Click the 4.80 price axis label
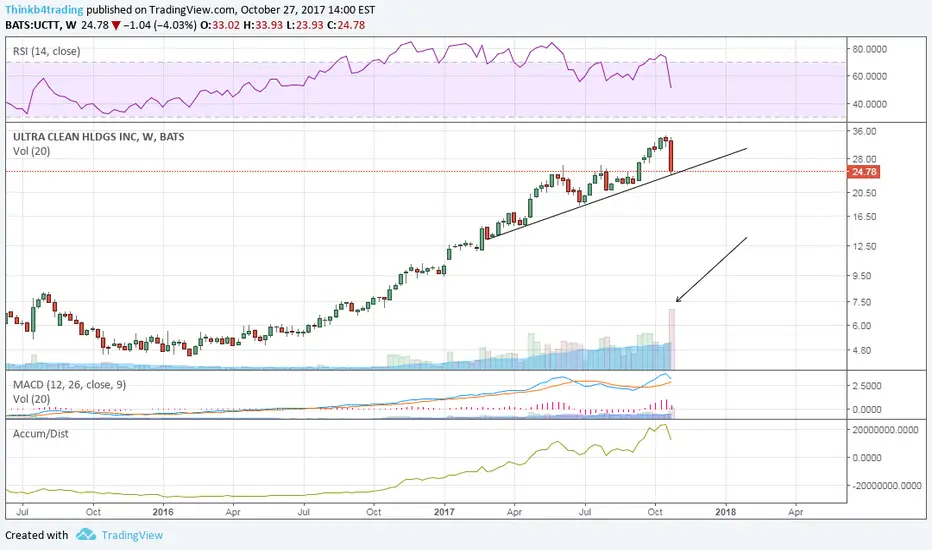Viewport: 932px width, 550px height. (862, 351)
